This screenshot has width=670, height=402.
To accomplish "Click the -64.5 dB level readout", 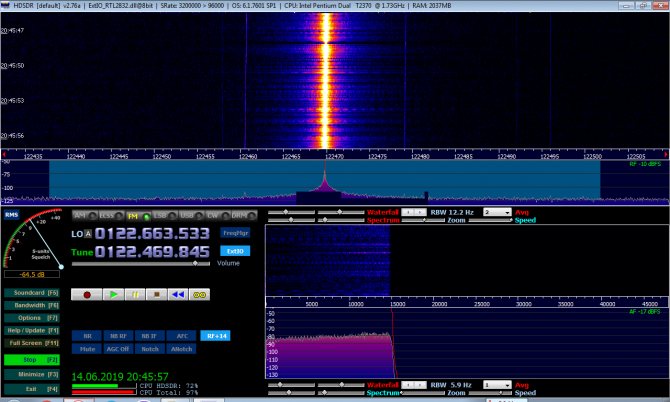I will pos(32,274).
